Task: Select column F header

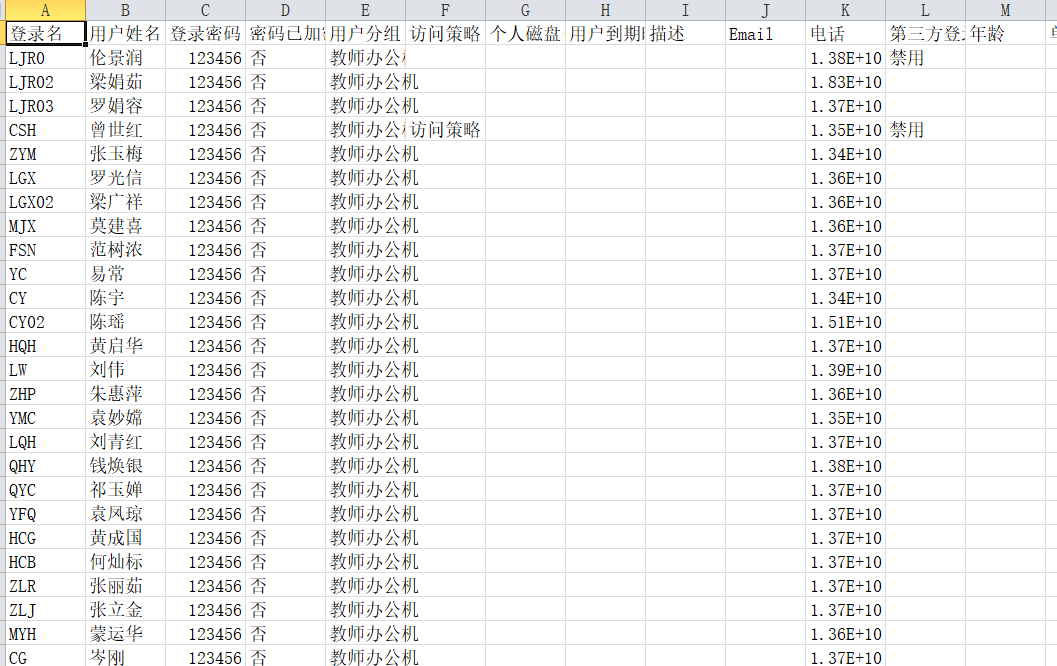Action: tap(446, 10)
